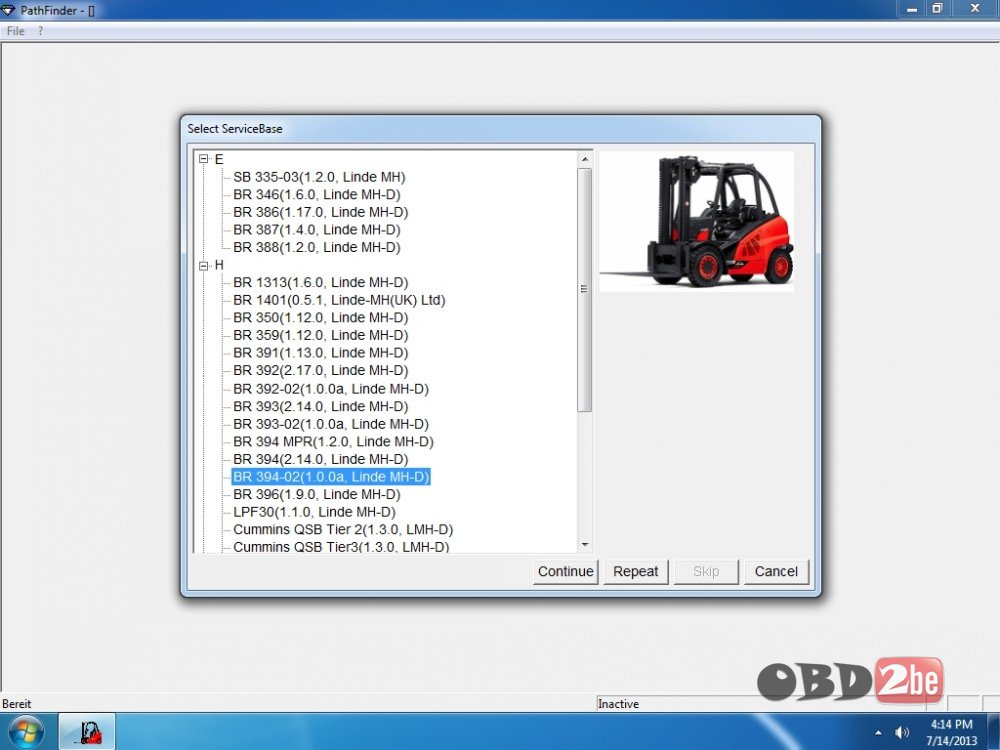Select BR 396(1.9.0, Linde MH-D)
1000x750 pixels.
click(x=316, y=494)
